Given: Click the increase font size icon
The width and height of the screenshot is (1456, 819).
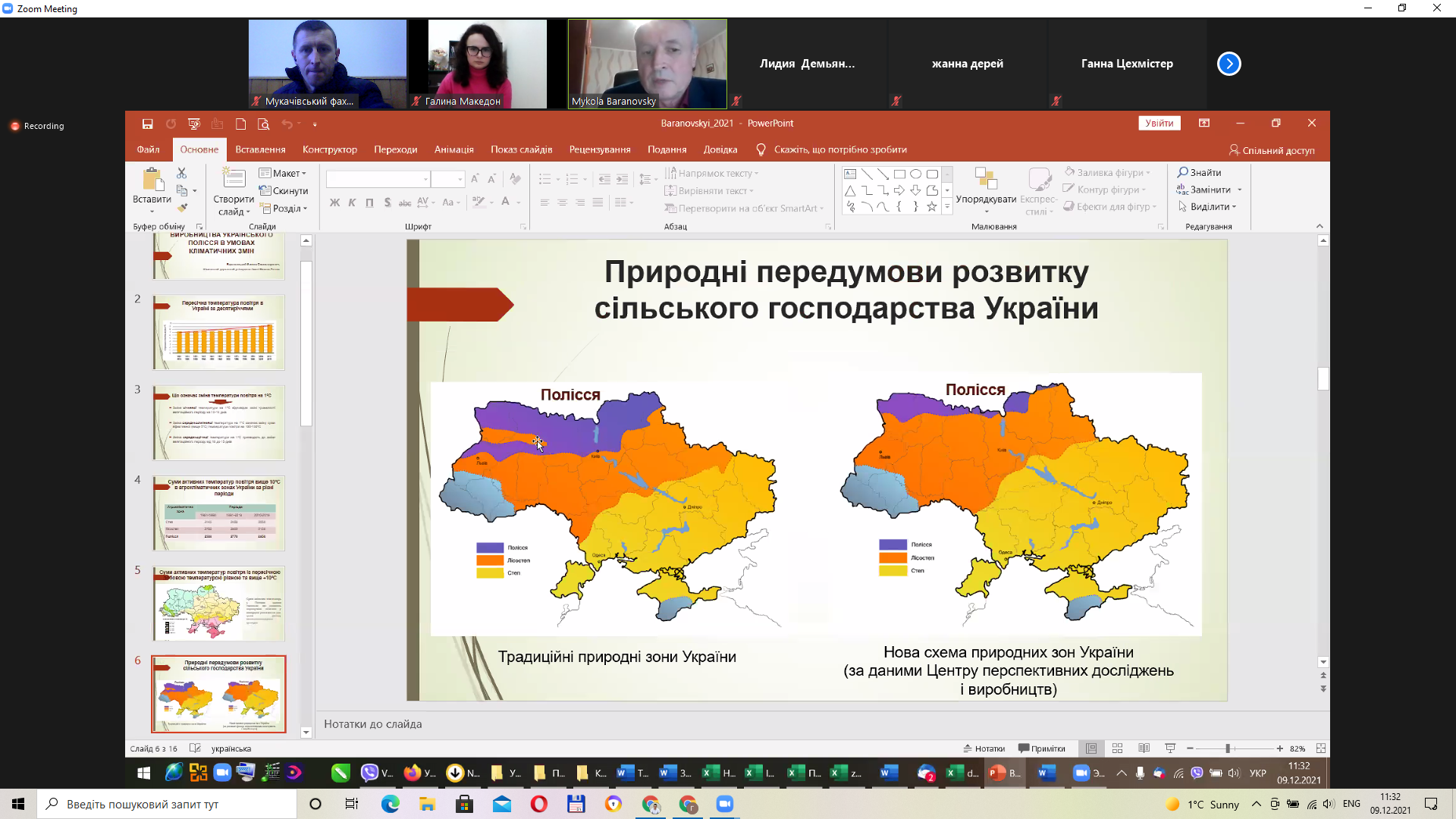Looking at the screenshot, I should point(475,179).
